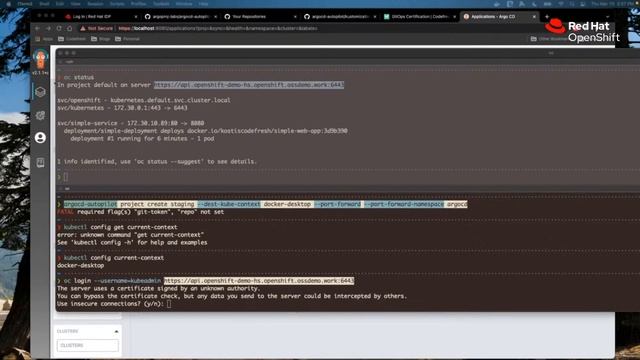Click the top terminal pane prompt cursor
This screenshot has height=360, width=640.
[66, 177]
